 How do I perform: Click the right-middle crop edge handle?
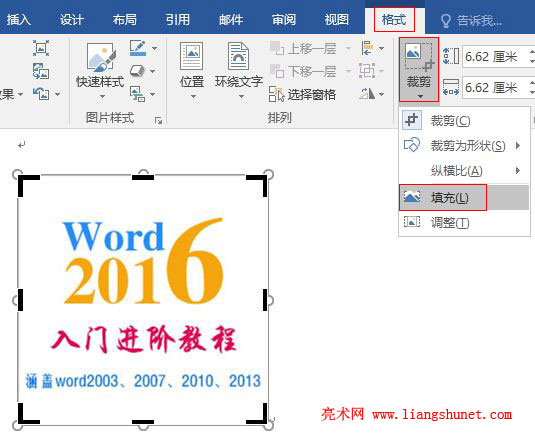click(265, 300)
